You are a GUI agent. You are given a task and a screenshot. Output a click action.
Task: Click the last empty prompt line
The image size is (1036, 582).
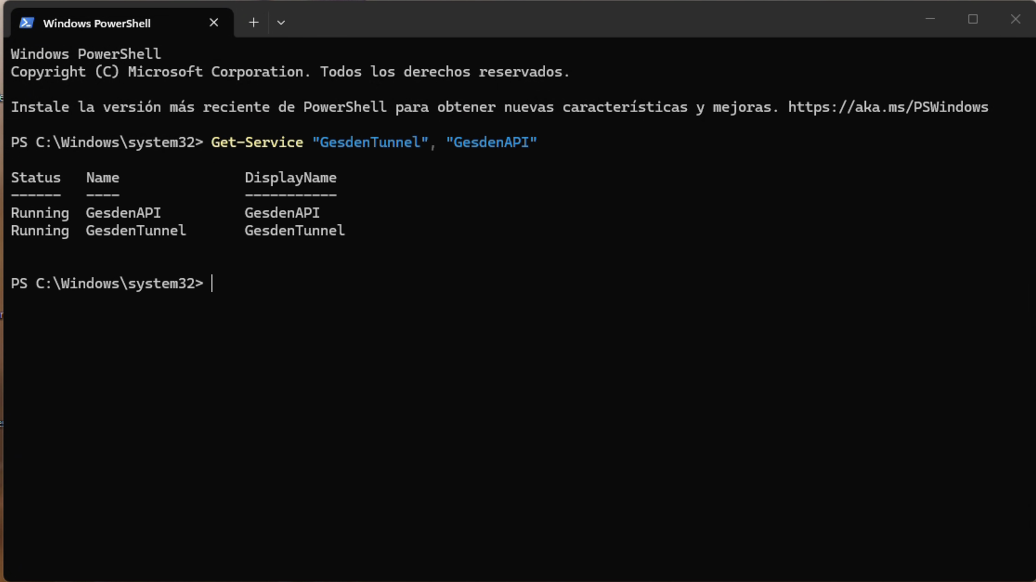pyautogui.click(x=112, y=283)
